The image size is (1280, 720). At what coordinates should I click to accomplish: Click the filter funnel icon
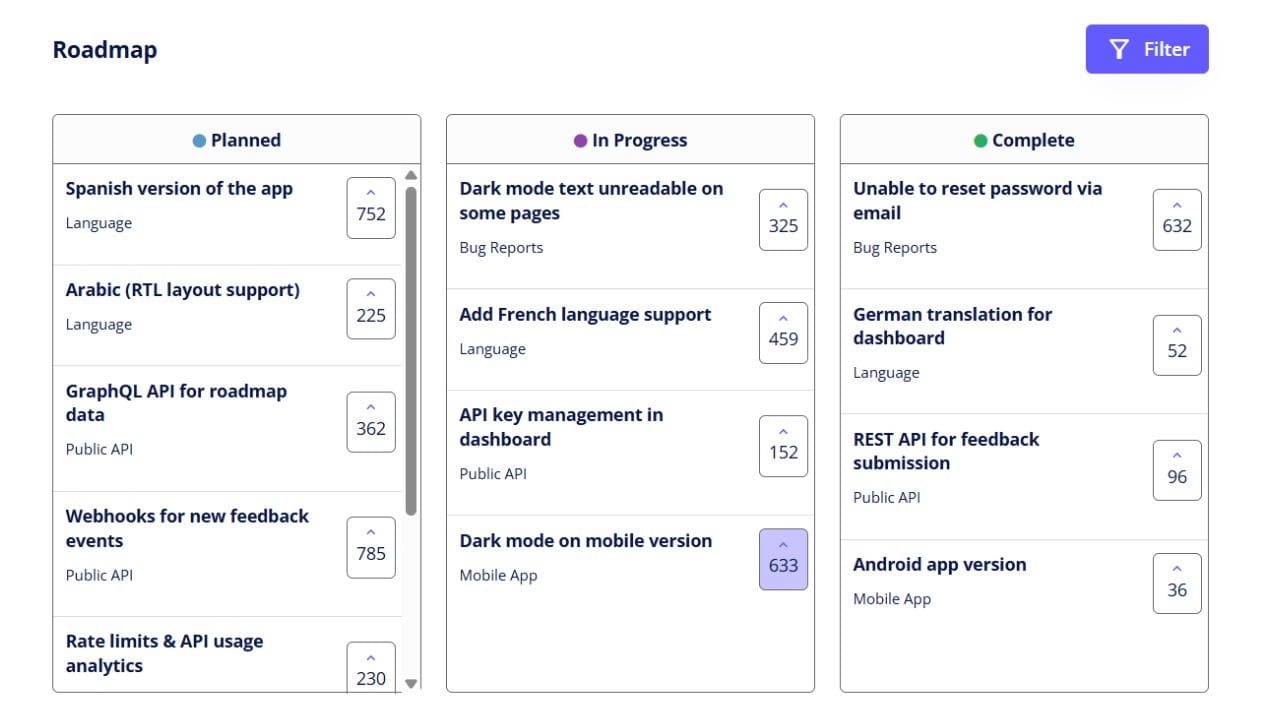click(x=1117, y=48)
